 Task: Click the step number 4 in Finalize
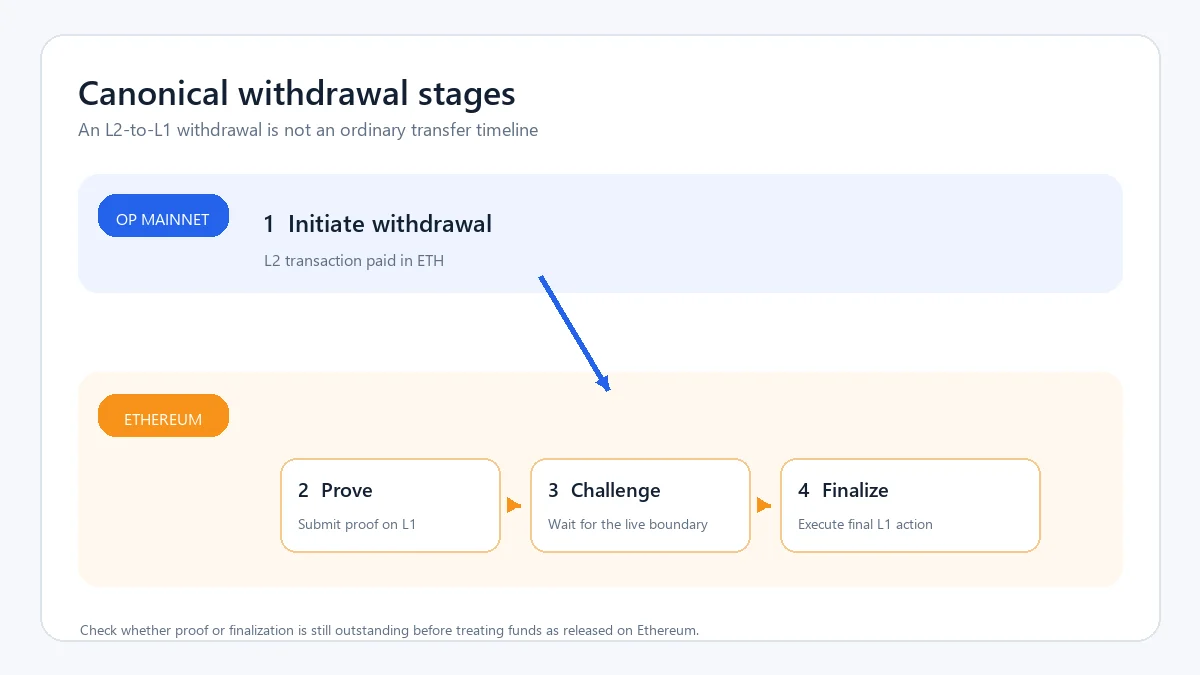[x=804, y=491]
